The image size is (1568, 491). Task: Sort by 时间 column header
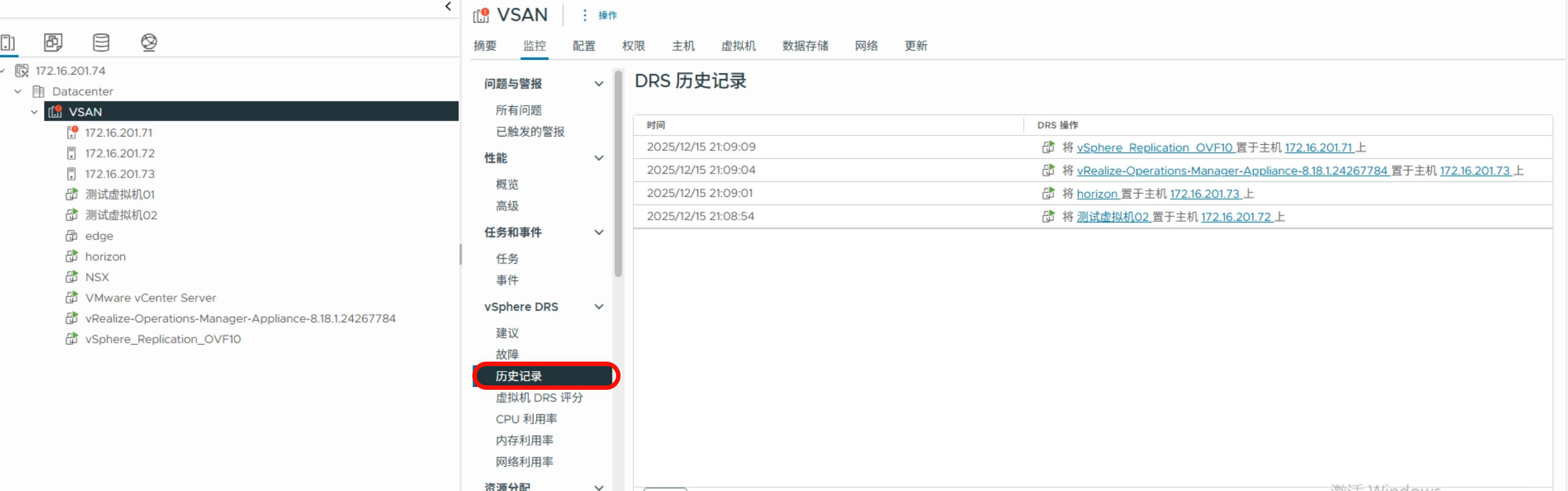click(655, 125)
